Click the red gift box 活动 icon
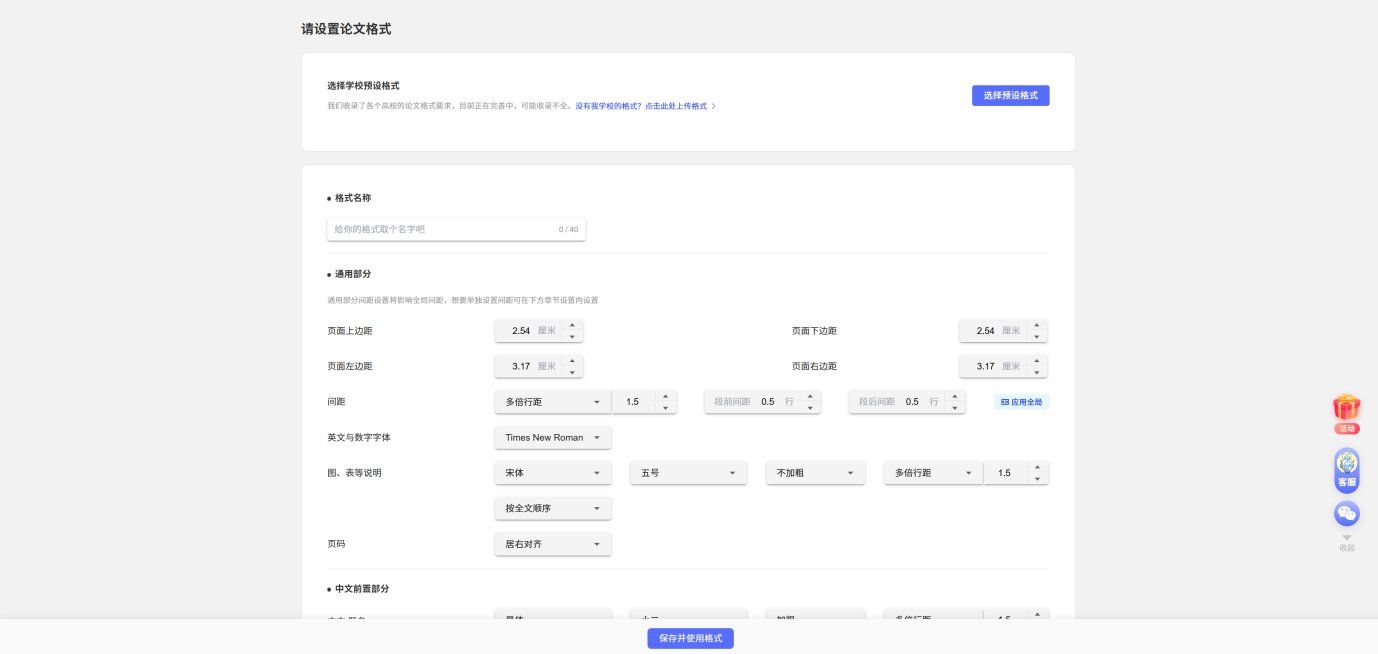Image resolution: width=1378 pixels, height=654 pixels. pos(1347,408)
